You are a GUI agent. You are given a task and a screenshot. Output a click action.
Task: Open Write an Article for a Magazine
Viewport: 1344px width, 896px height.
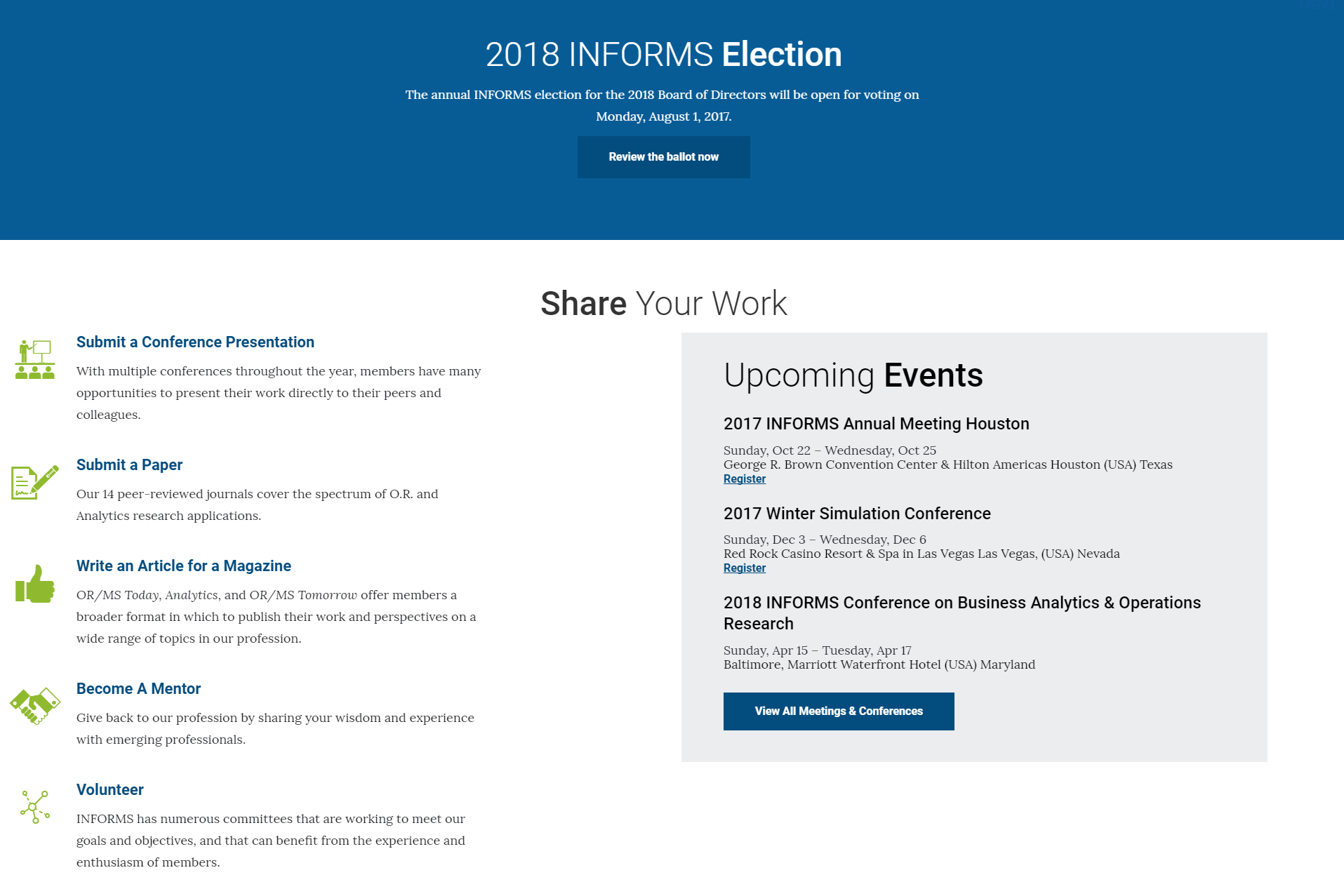click(183, 566)
